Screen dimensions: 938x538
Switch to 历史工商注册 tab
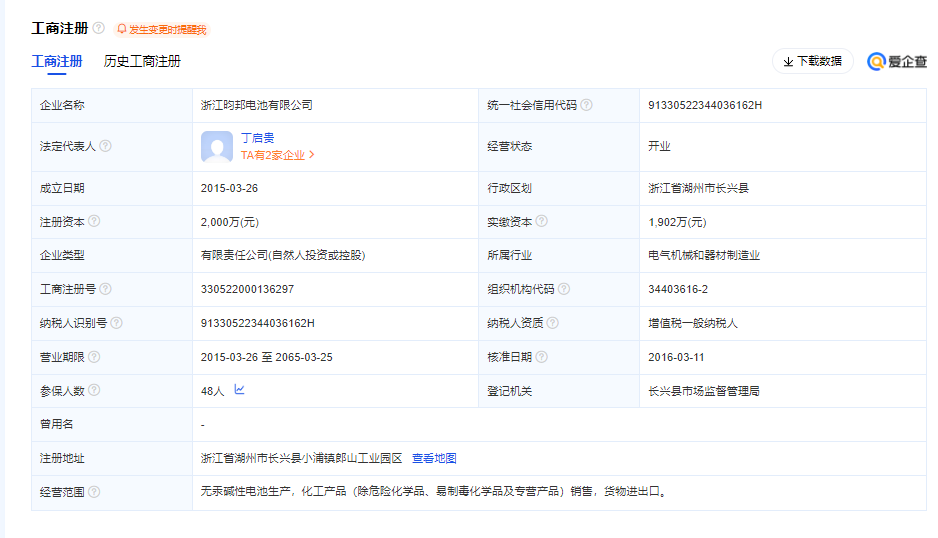point(142,61)
